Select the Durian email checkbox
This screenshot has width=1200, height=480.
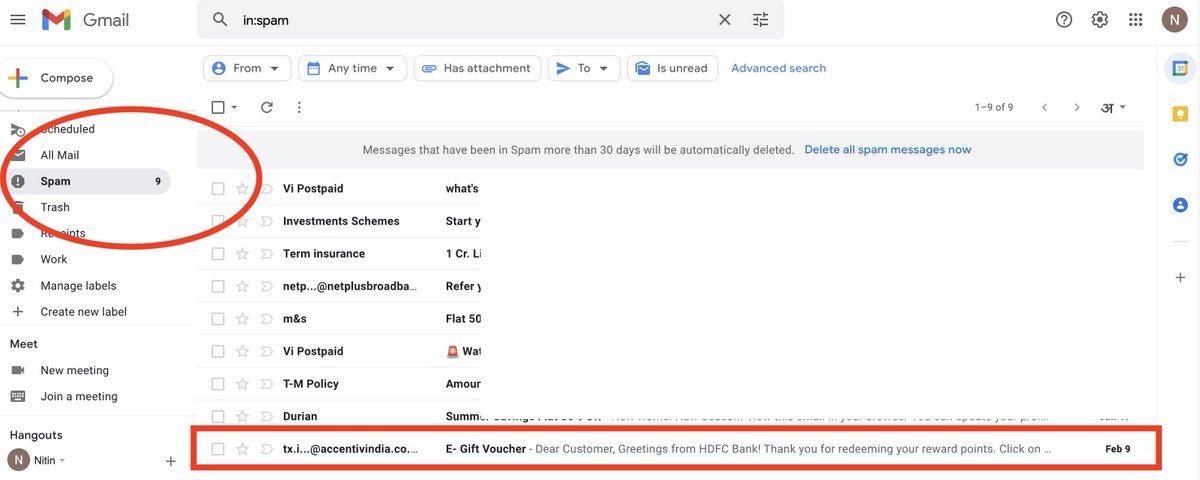pos(218,416)
